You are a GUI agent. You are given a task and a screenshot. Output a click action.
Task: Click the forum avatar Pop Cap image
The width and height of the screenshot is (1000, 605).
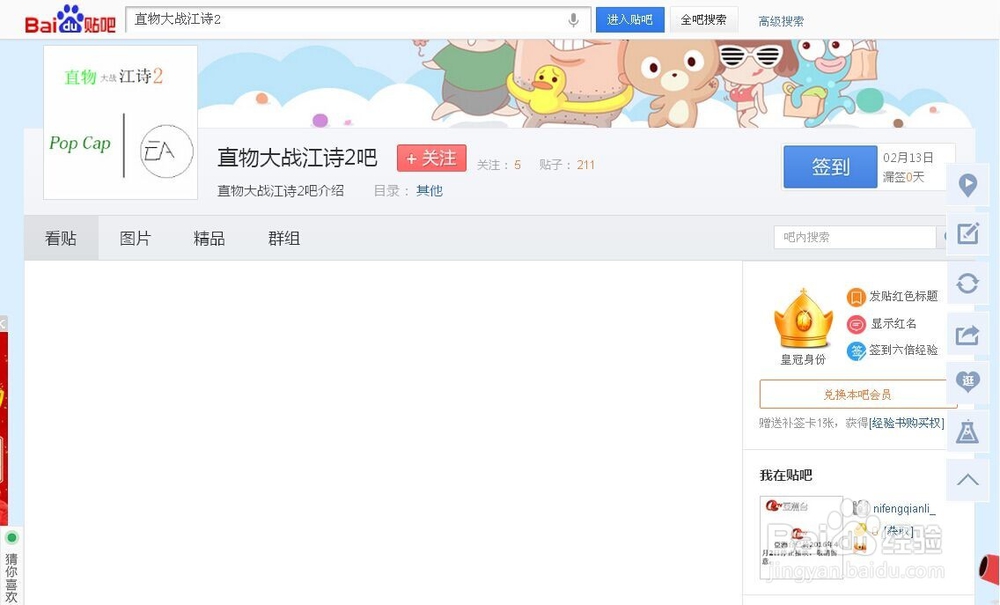121,122
